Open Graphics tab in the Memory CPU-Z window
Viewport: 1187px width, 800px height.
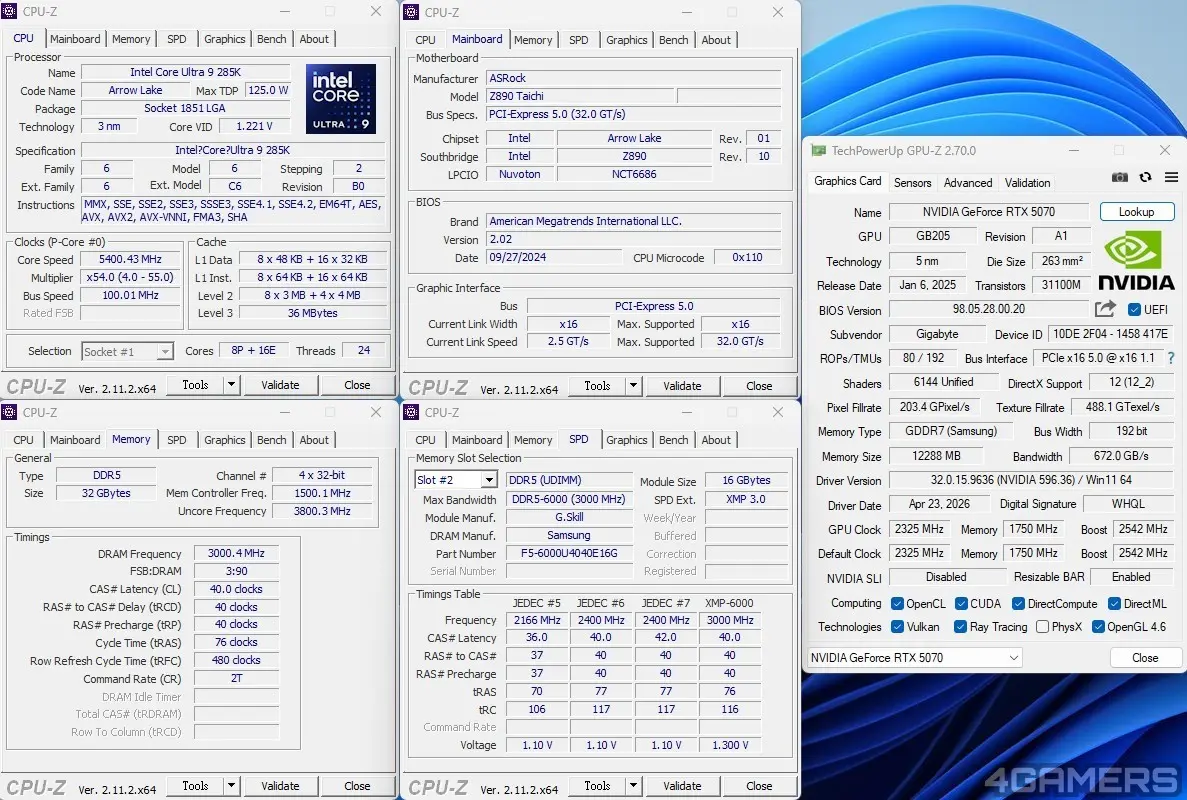coord(225,440)
